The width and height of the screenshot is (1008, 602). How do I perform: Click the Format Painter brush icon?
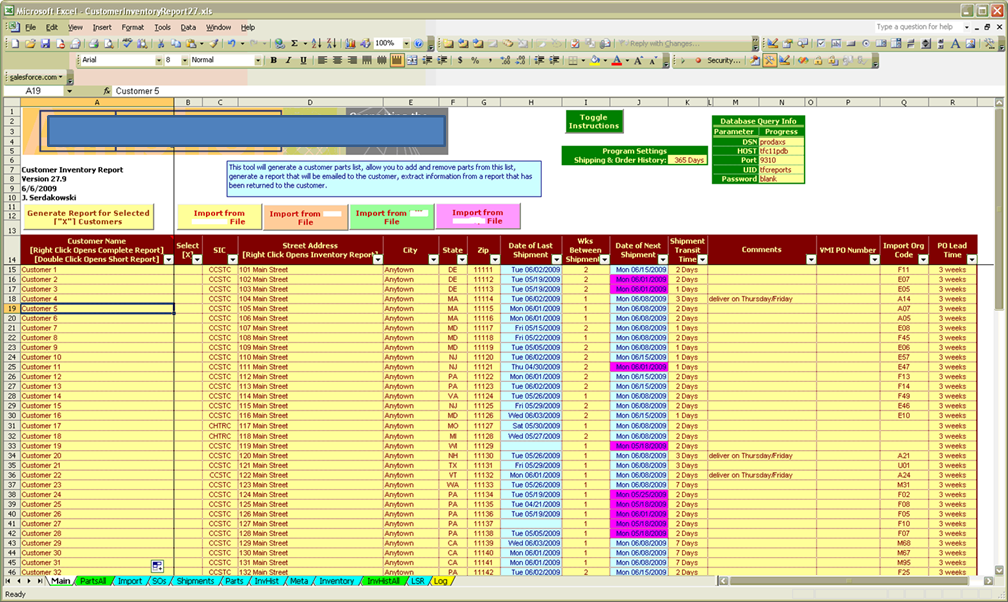pos(214,44)
